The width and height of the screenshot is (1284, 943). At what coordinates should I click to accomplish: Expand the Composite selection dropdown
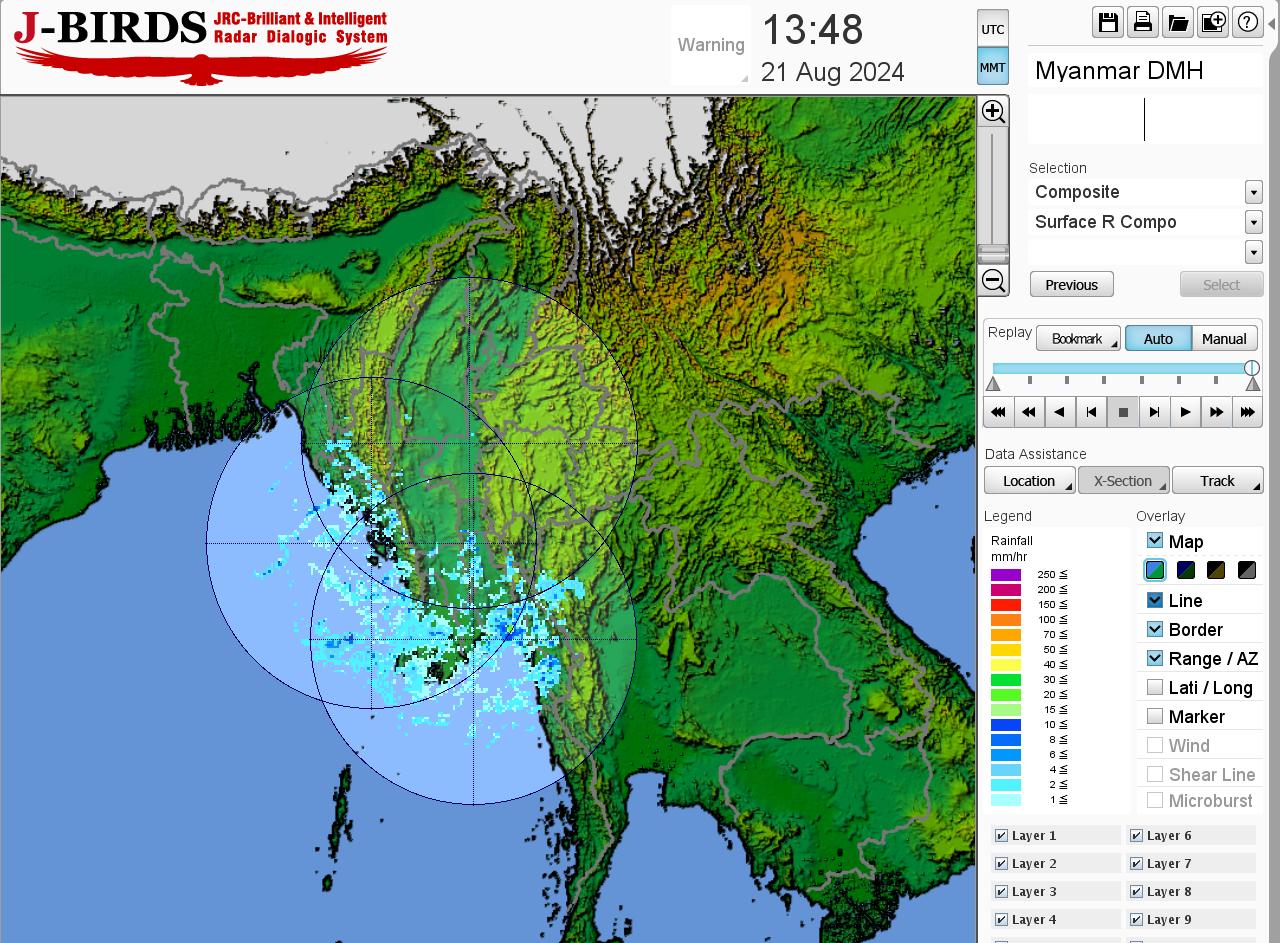(1253, 192)
